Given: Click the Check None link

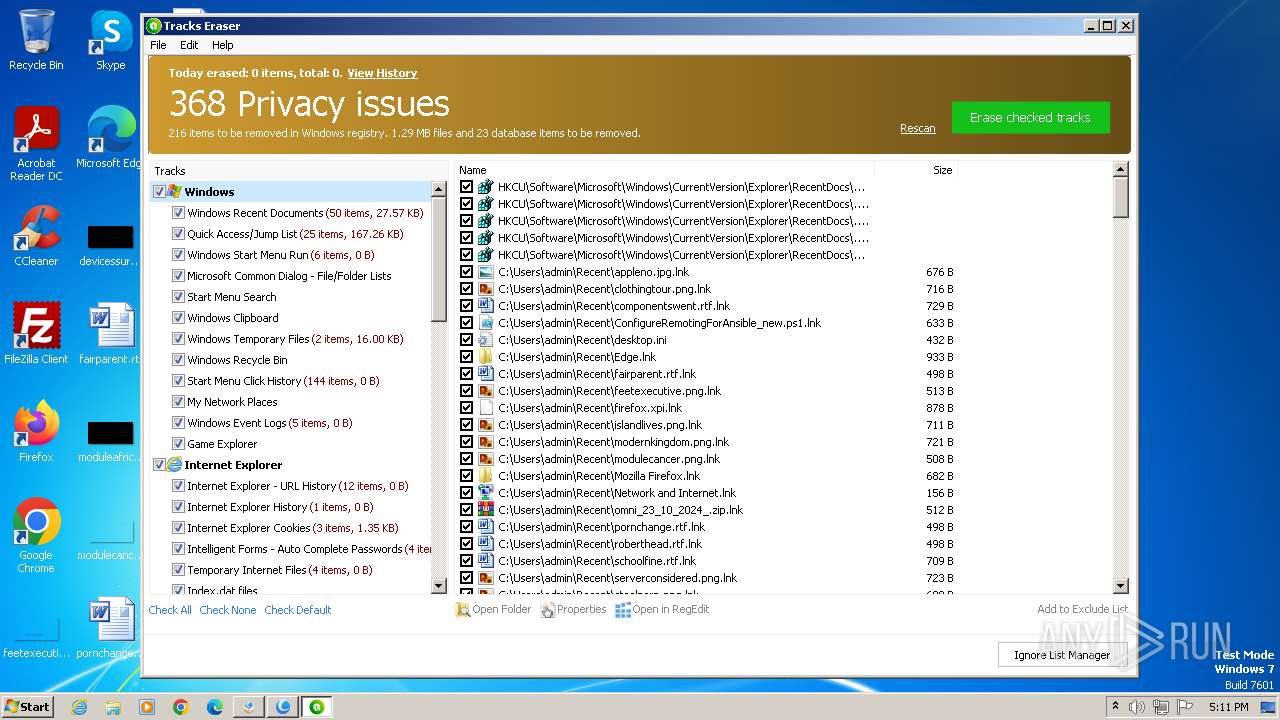Looking at the screenshot, I should tap(228, 610).
